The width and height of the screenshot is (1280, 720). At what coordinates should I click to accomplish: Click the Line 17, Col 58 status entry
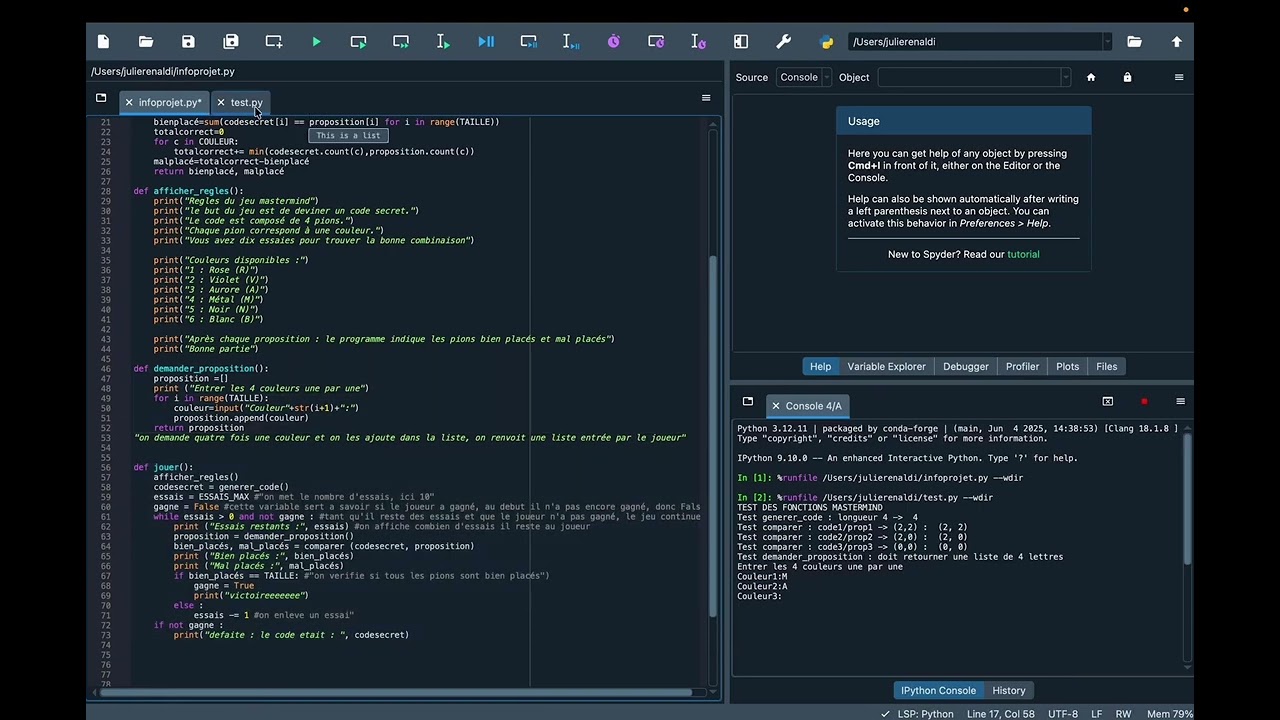tap(1001, 714)
